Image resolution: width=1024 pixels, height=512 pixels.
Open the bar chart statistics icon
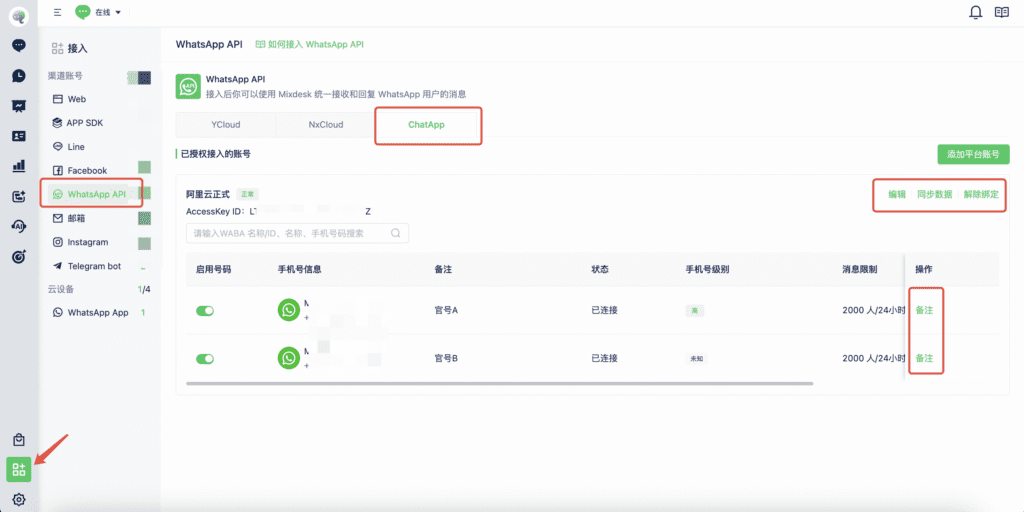point(18,166)
